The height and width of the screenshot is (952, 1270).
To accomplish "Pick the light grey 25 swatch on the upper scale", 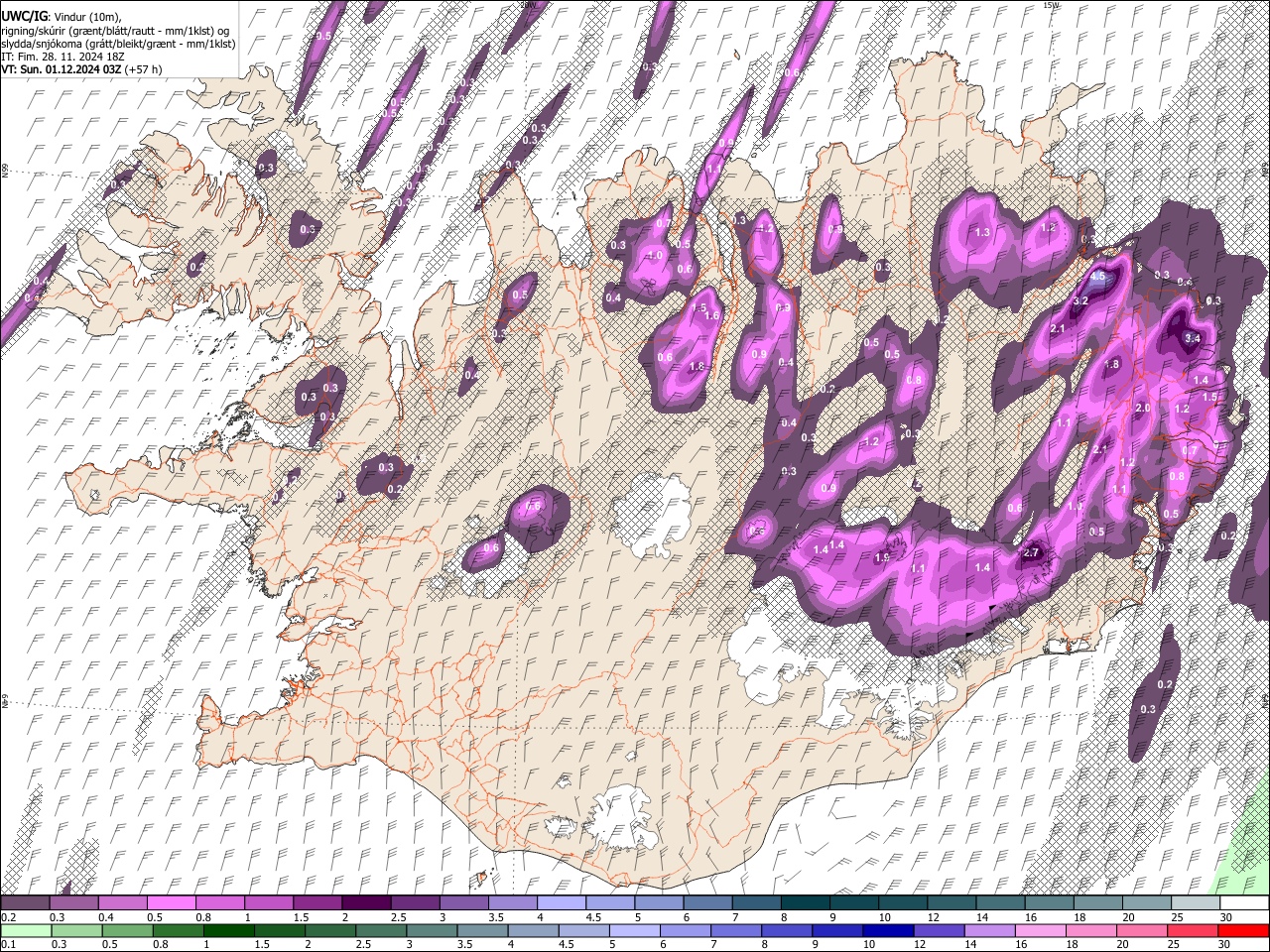I will 1196,903.
